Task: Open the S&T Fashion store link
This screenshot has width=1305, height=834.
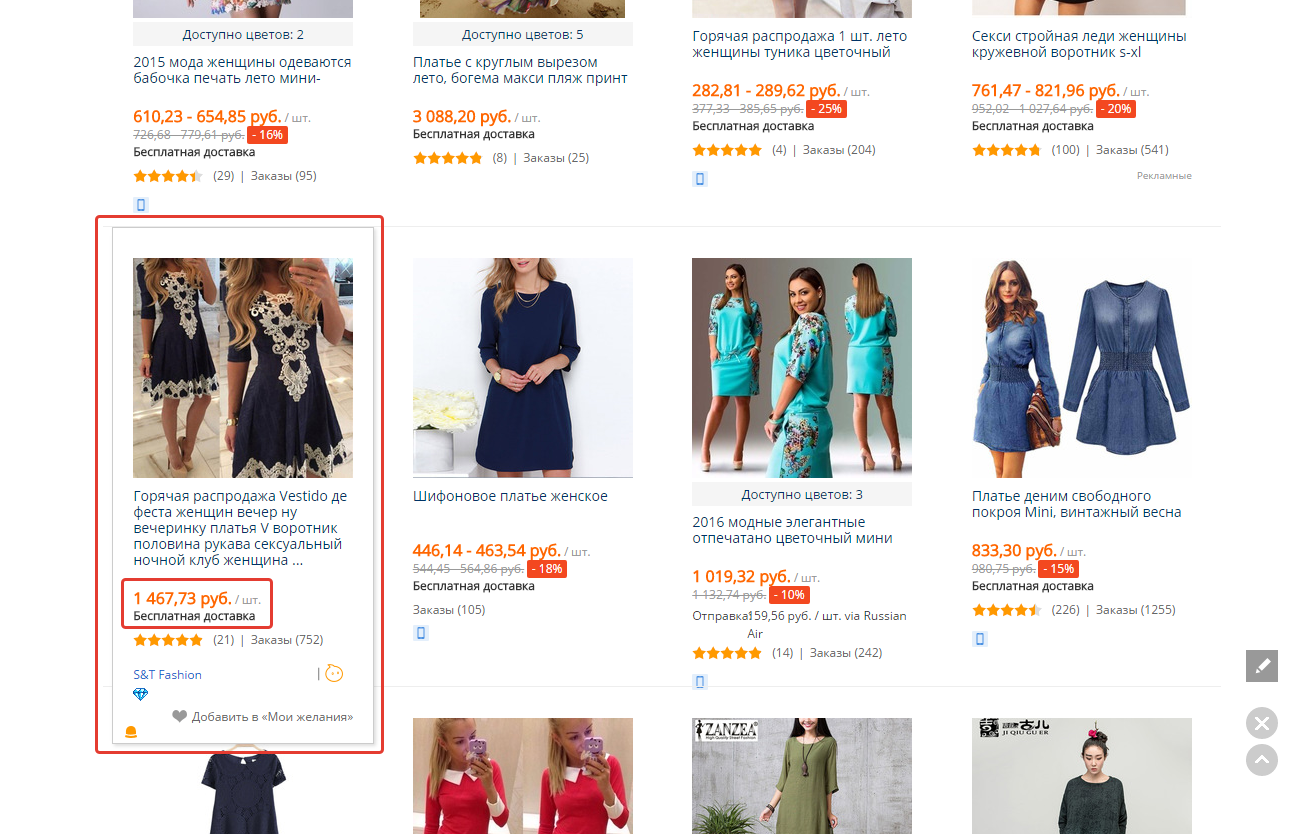Action: coord(167,674)
